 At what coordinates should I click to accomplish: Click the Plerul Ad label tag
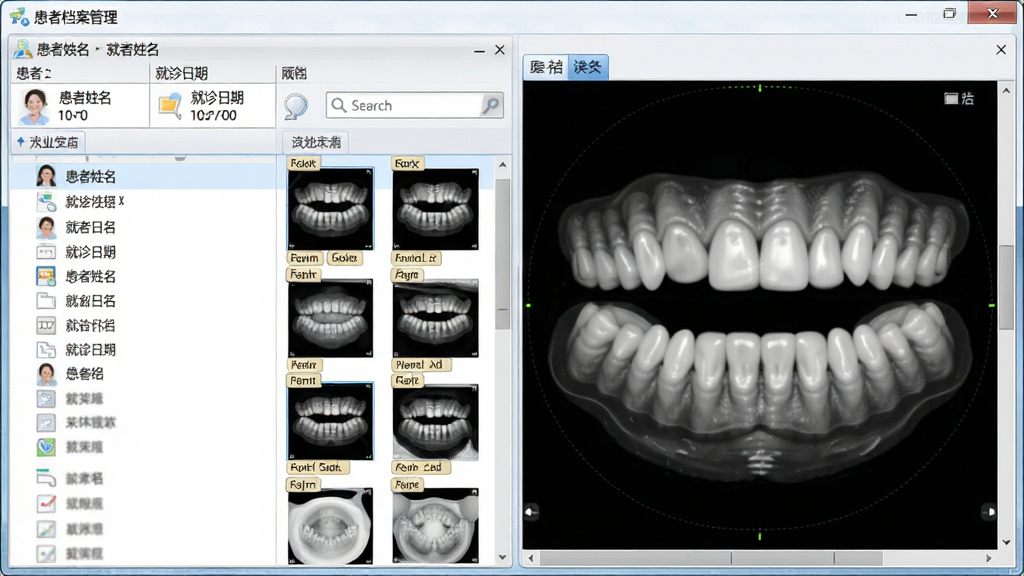pyautogui.click(x=420, y=364)
